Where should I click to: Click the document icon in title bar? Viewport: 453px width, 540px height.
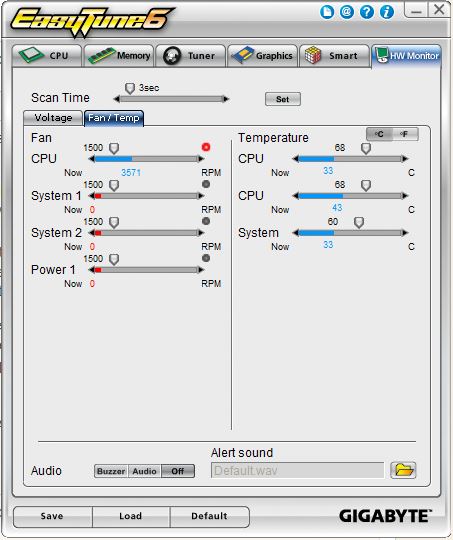click(327, 12)
